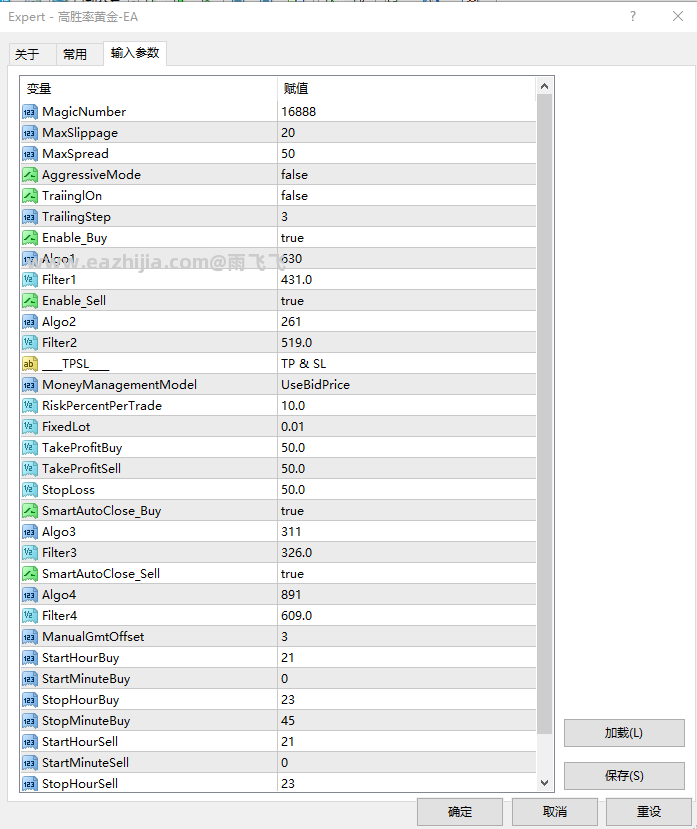Image resolution: width=697 pixels, height=829 pixels.
Task: Click the TrailingStep integer icon
Action: [x=30, y=217]
